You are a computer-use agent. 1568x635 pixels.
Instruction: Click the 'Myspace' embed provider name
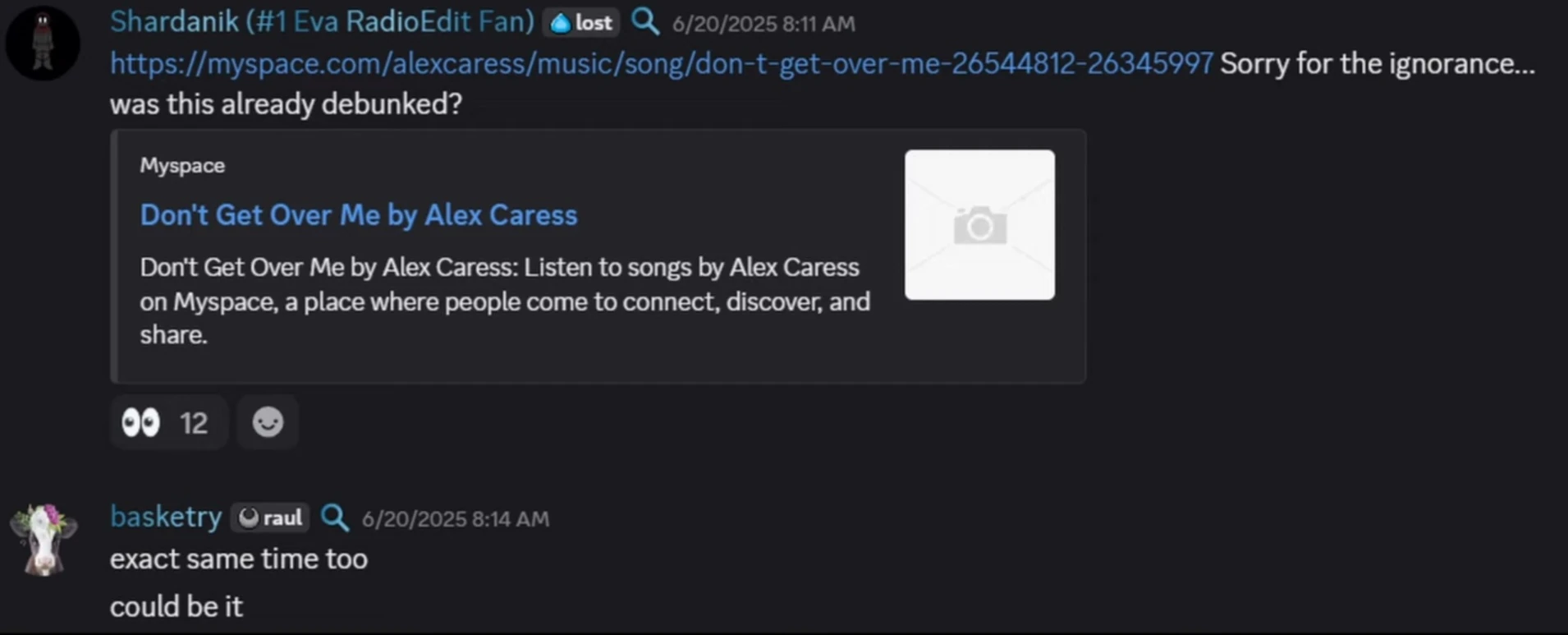pyautogui.click(x=182, y=166)
